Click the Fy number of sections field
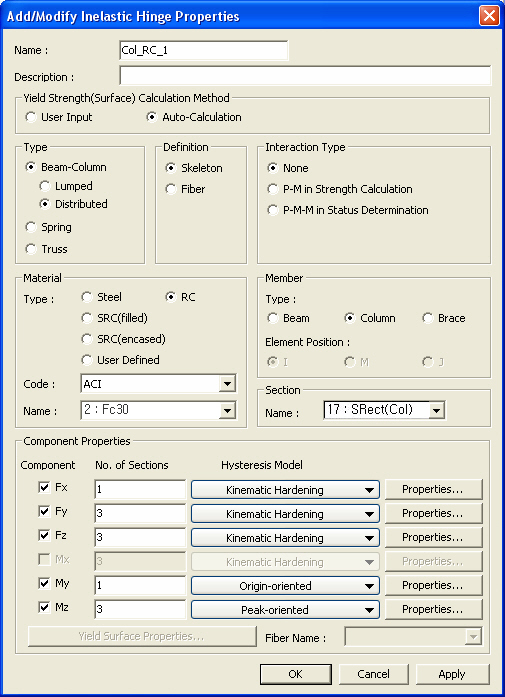Screen dimensions: 505x697 [140, 513]
